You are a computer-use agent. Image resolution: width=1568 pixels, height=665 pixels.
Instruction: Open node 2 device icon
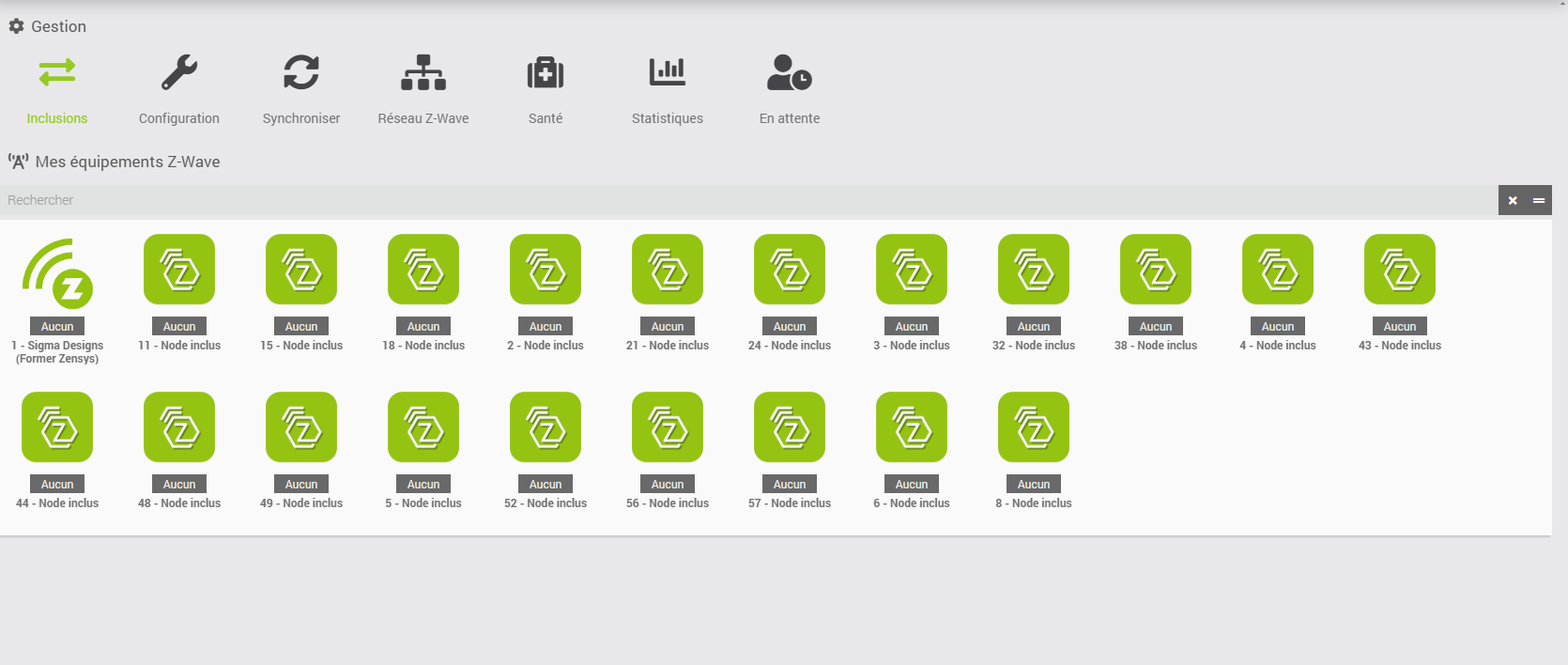pyautogui.click(x=546, y=270)
